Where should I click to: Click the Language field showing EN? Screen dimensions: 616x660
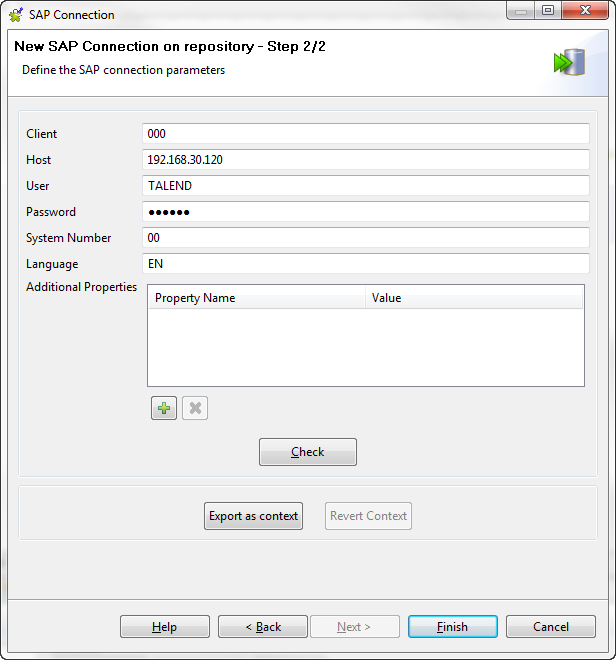pyautogui.click(x=365, y=264)
